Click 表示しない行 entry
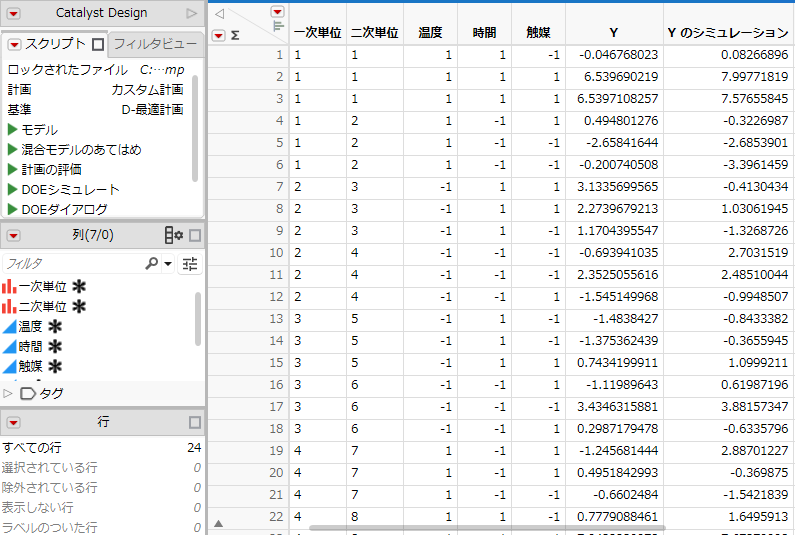This screenshot has height=535, width=795. tap(101, 507)
